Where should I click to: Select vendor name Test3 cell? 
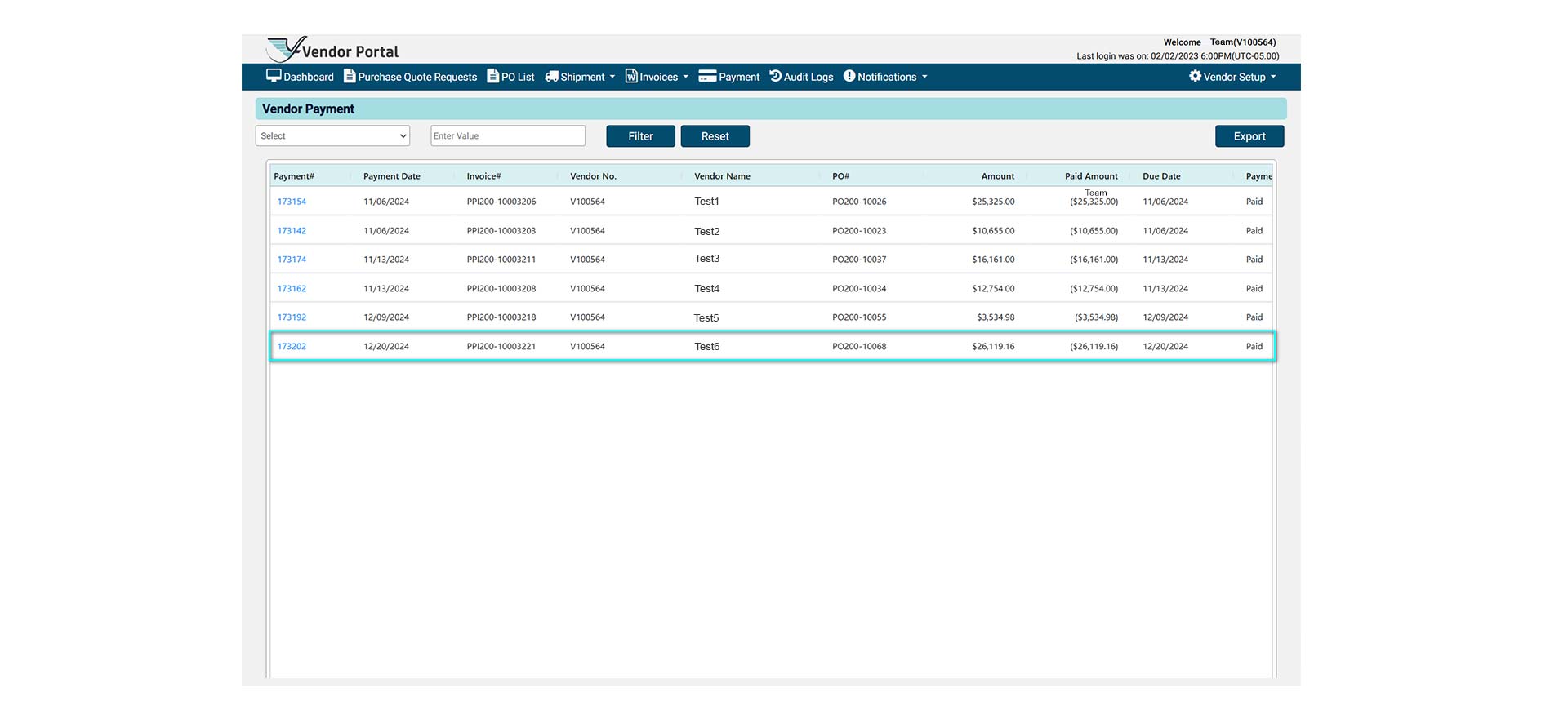click(707, 259)
